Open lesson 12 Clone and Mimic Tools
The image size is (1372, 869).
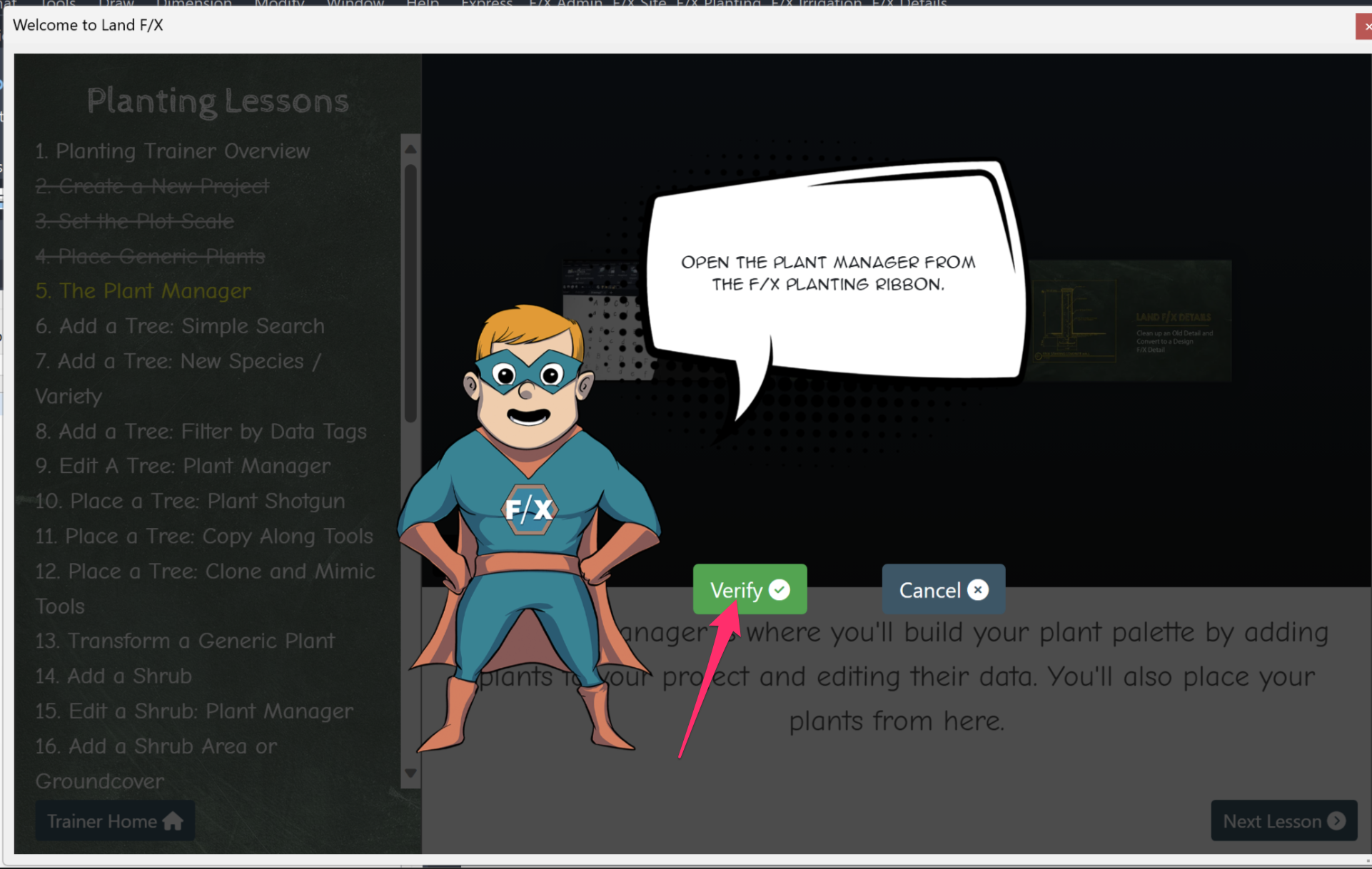click(x=205, y=588)
